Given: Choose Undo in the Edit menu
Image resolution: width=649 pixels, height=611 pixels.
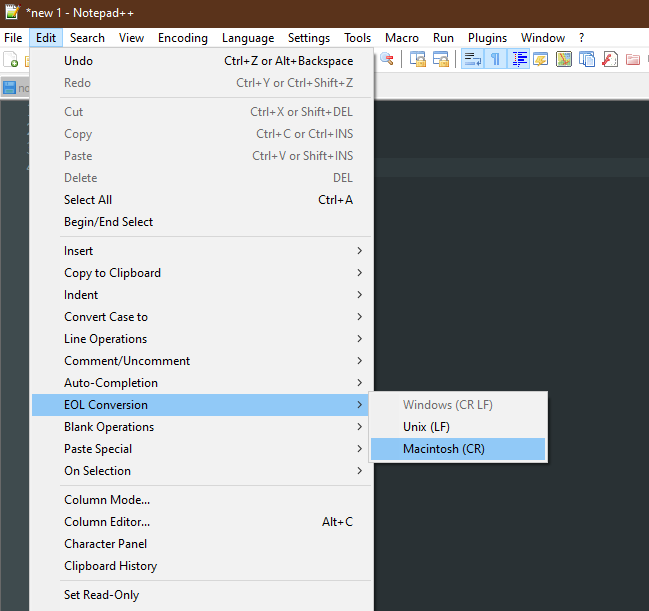Looking at the screenshot, I should (202, 61).
